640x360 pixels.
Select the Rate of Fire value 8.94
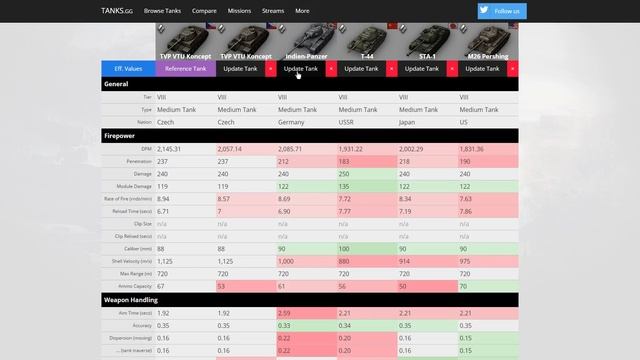(x=163, y=199)
